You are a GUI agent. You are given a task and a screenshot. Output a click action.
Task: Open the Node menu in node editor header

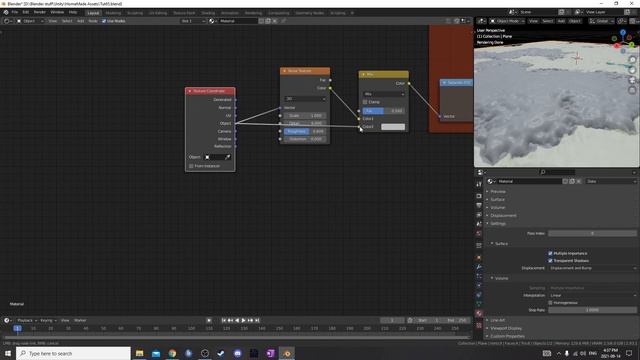pyautogui.click(x=93, y=21)
